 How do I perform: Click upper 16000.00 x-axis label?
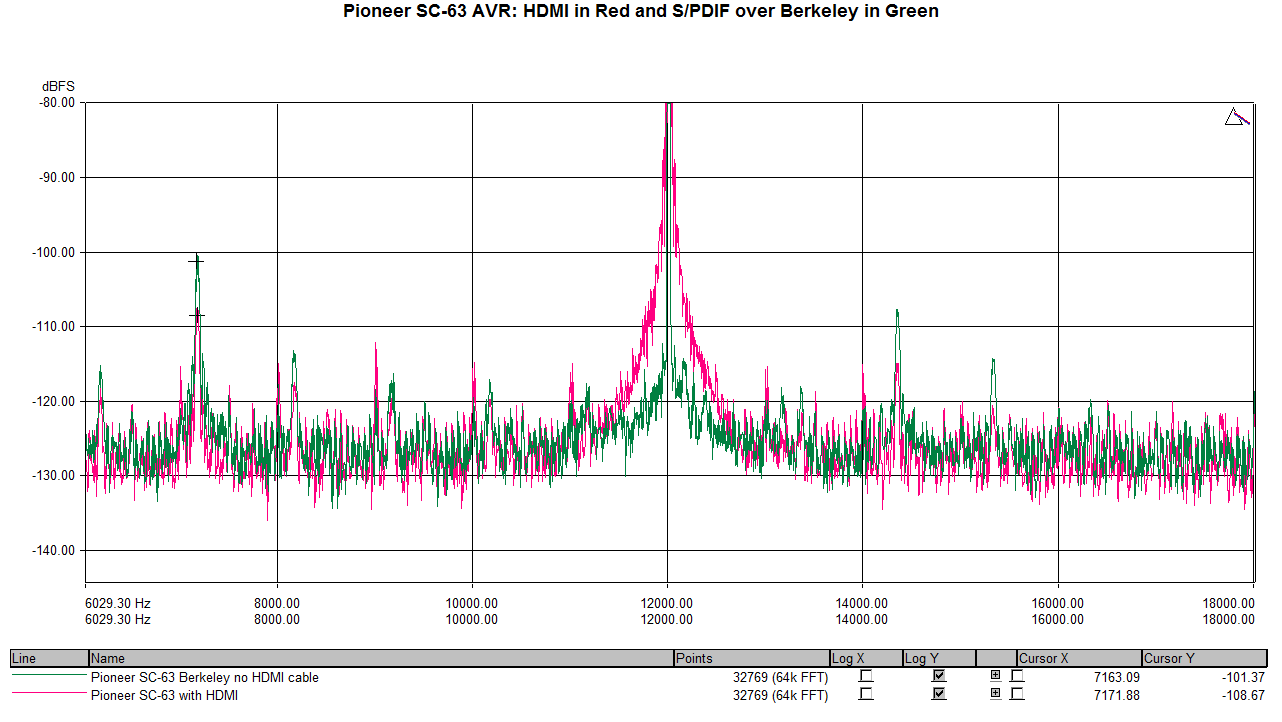tap(1058, 603)
